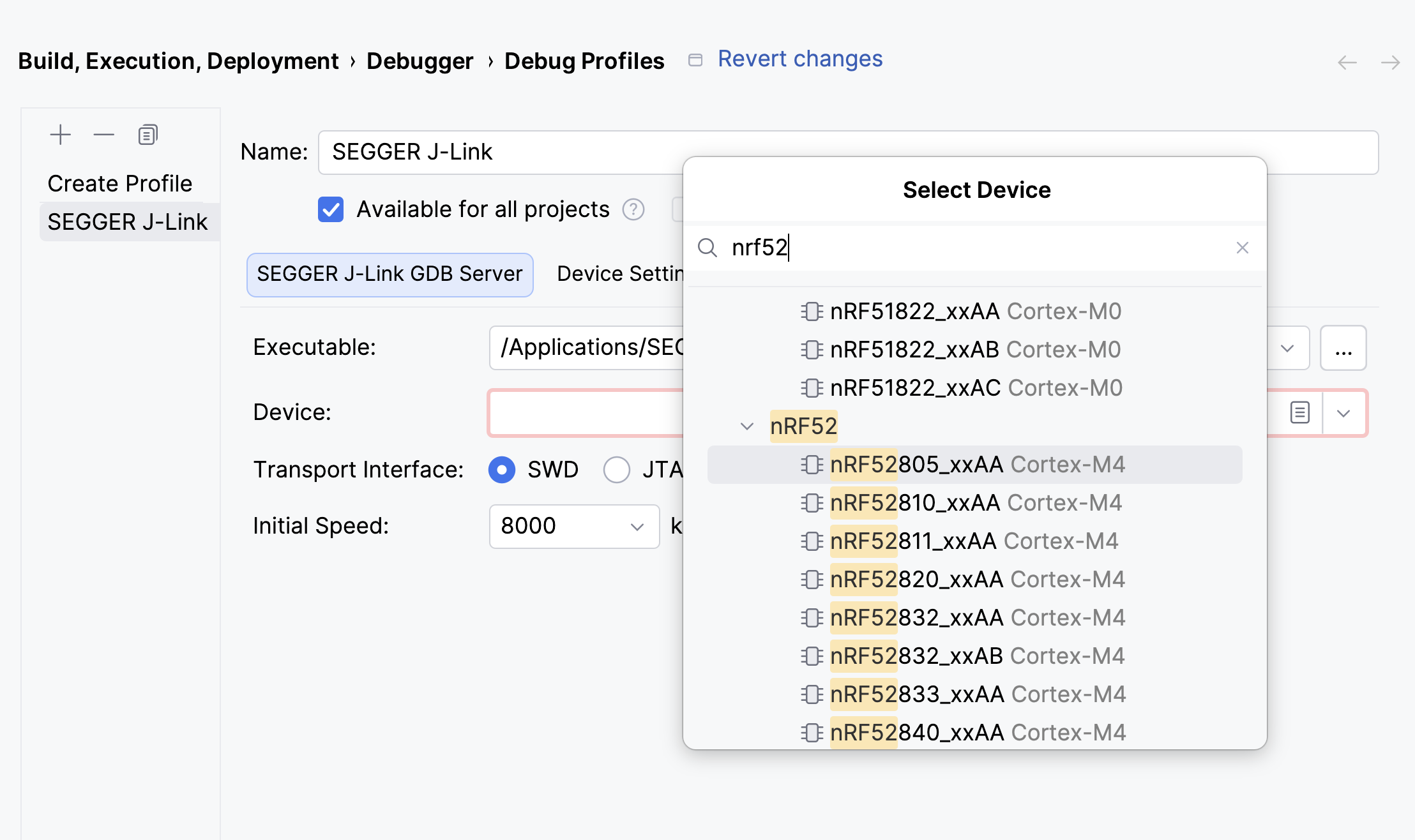The height and width of the screenshot is (840, 1415).
Task: Switch to SEGGER J-Link GDB Server tab
Action: 390,274
